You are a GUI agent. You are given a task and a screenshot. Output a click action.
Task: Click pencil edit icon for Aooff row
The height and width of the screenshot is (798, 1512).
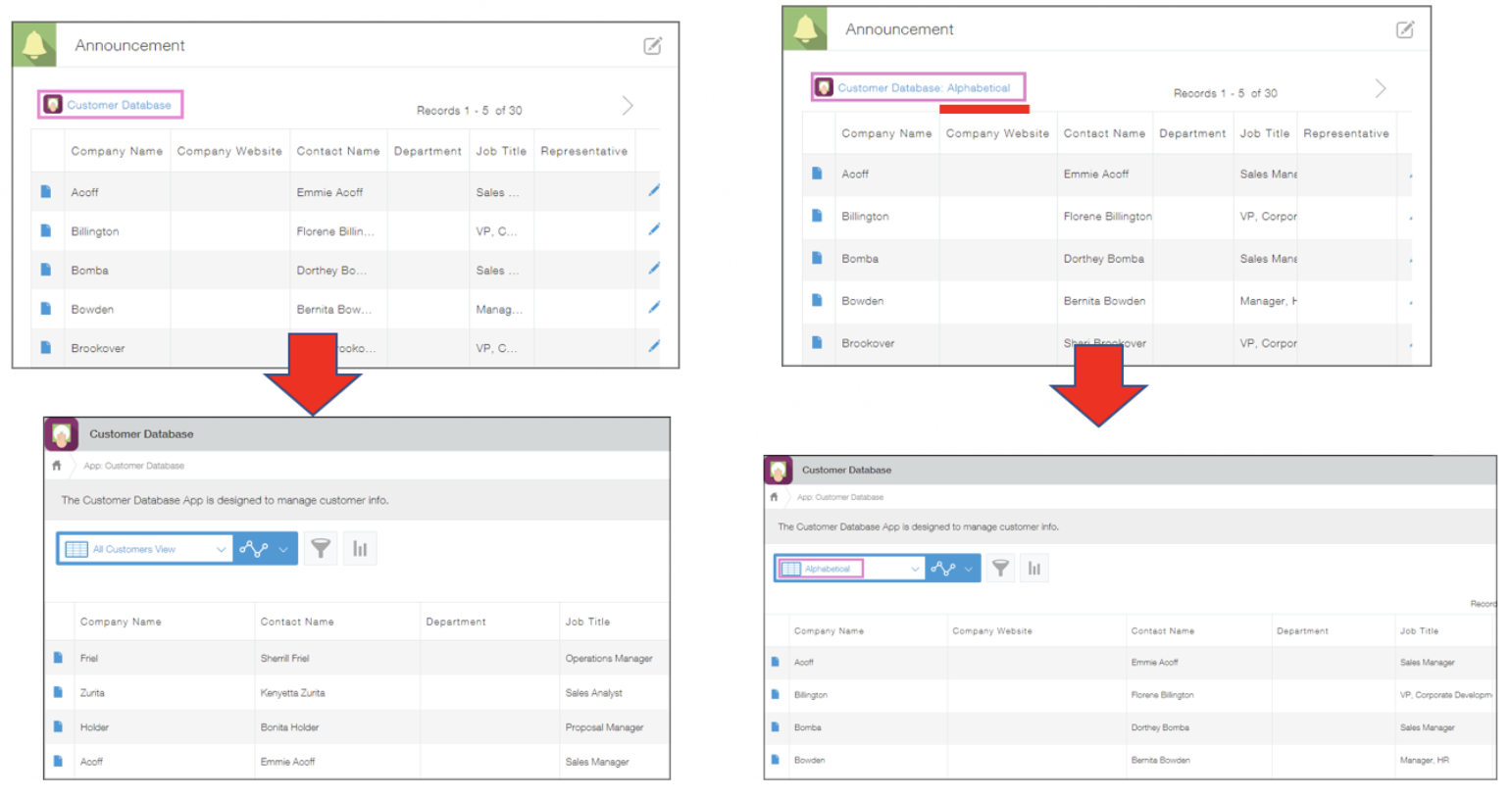[653, 191]
